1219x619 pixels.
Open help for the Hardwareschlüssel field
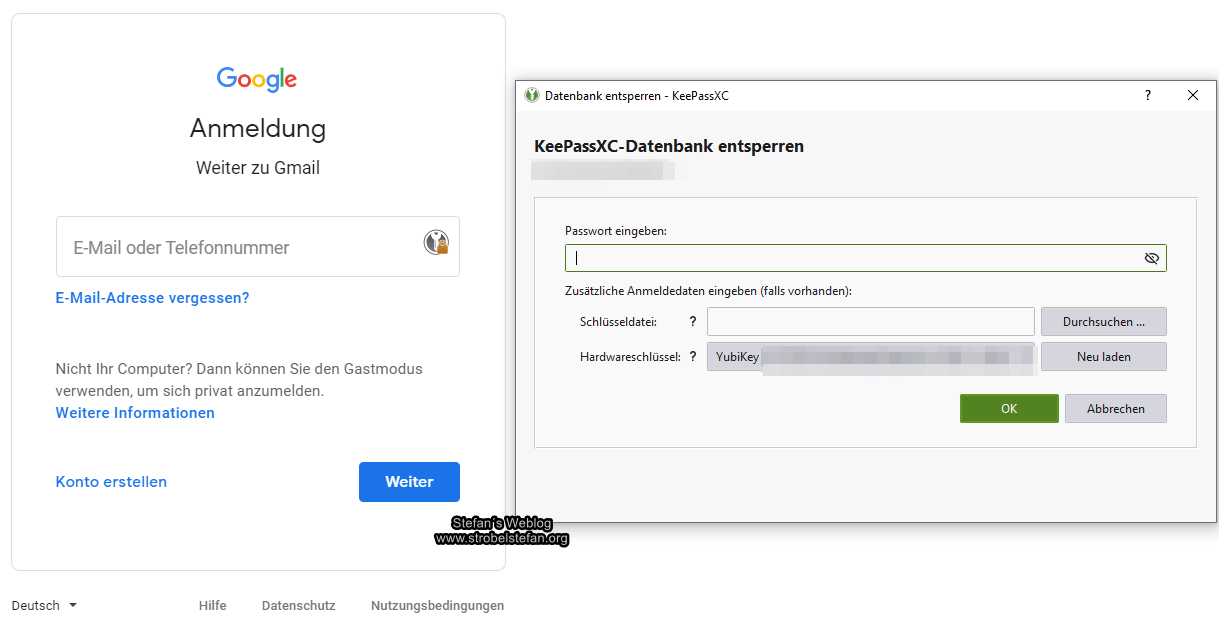pyautogui.click(x=693, y=356)
